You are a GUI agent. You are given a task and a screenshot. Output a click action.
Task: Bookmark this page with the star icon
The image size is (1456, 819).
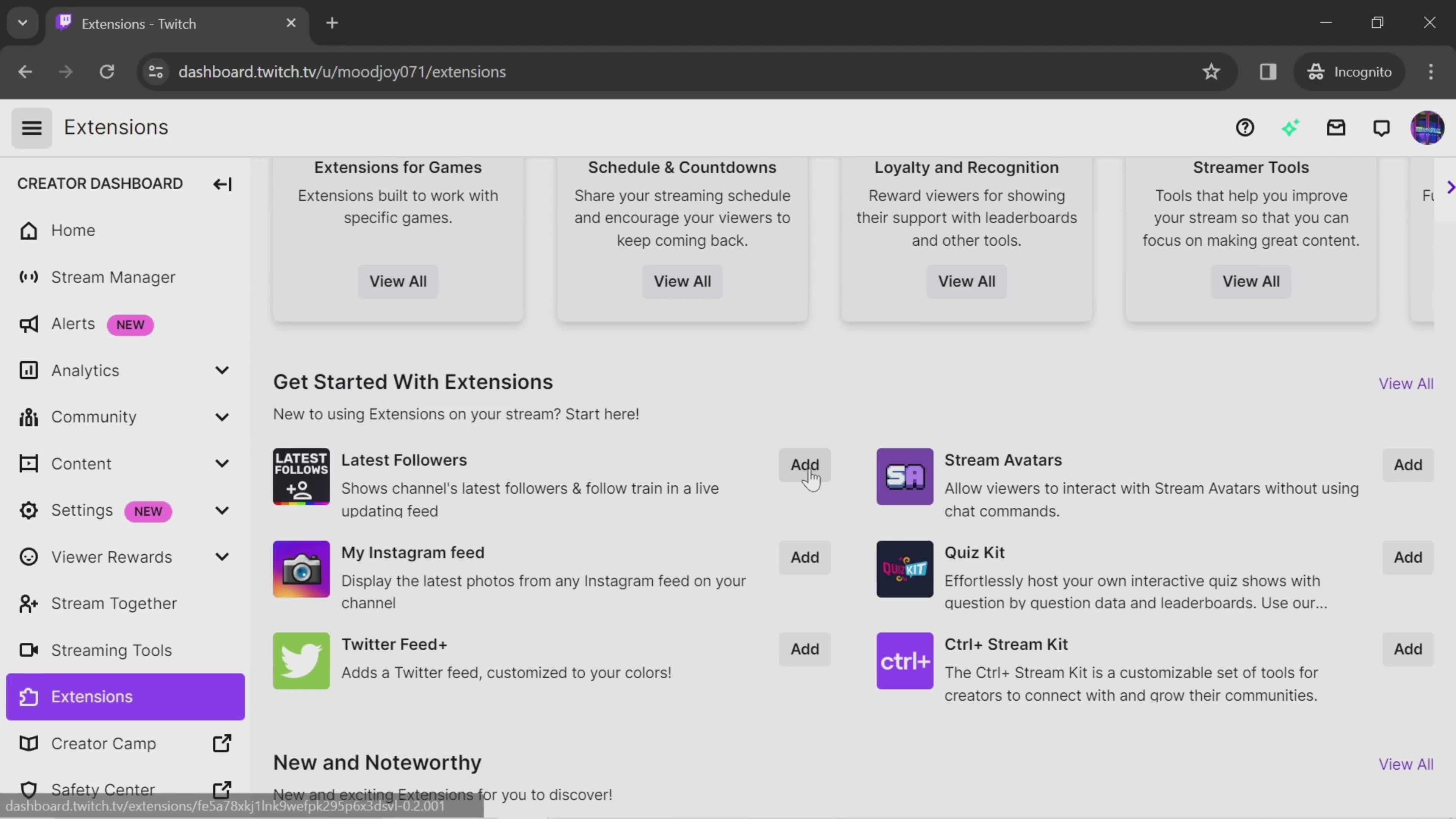point(1211,72)
